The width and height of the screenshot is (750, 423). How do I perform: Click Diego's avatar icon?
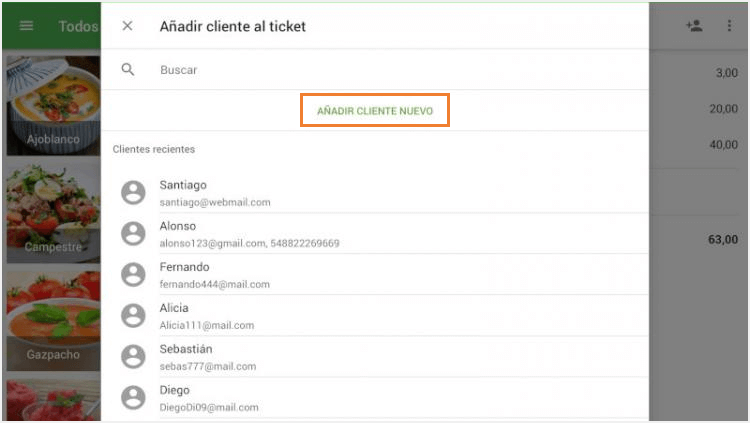133,398
